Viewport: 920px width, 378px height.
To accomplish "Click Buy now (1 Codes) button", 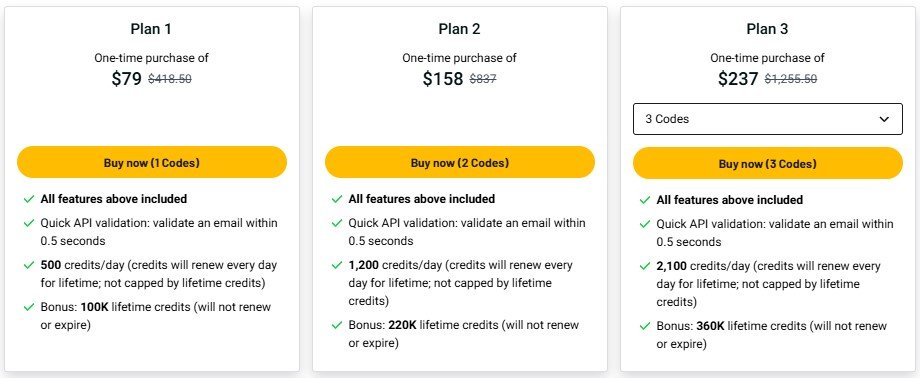I will click(x=152, y=163).
